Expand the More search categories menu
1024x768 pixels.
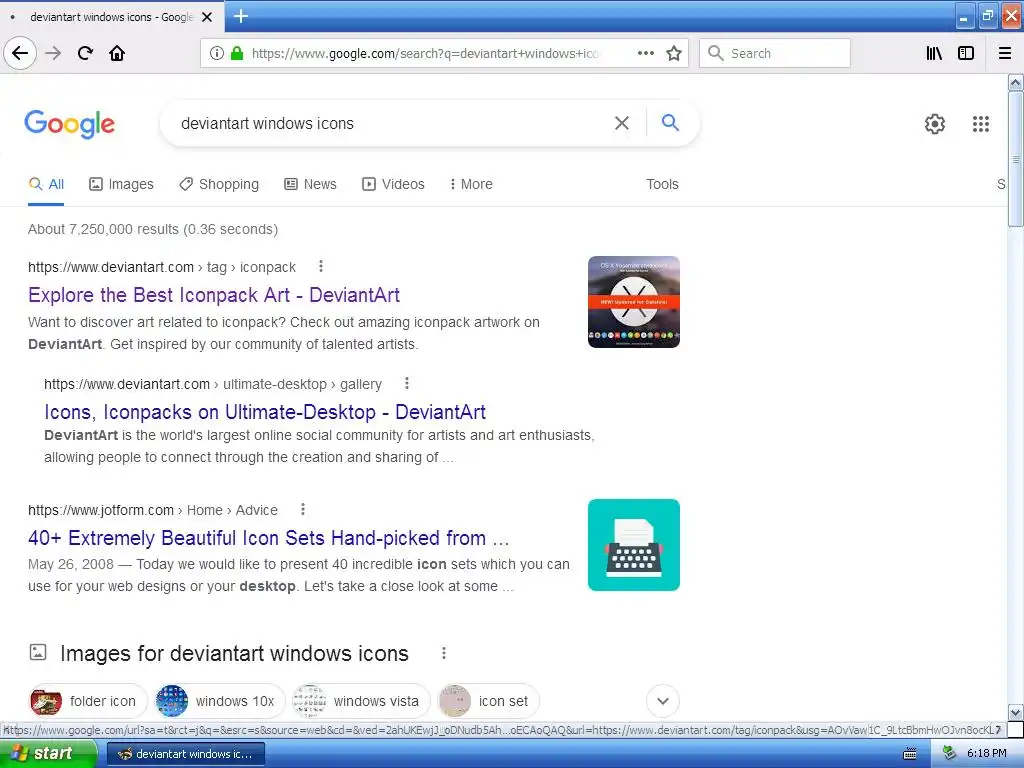pos(471,184)
